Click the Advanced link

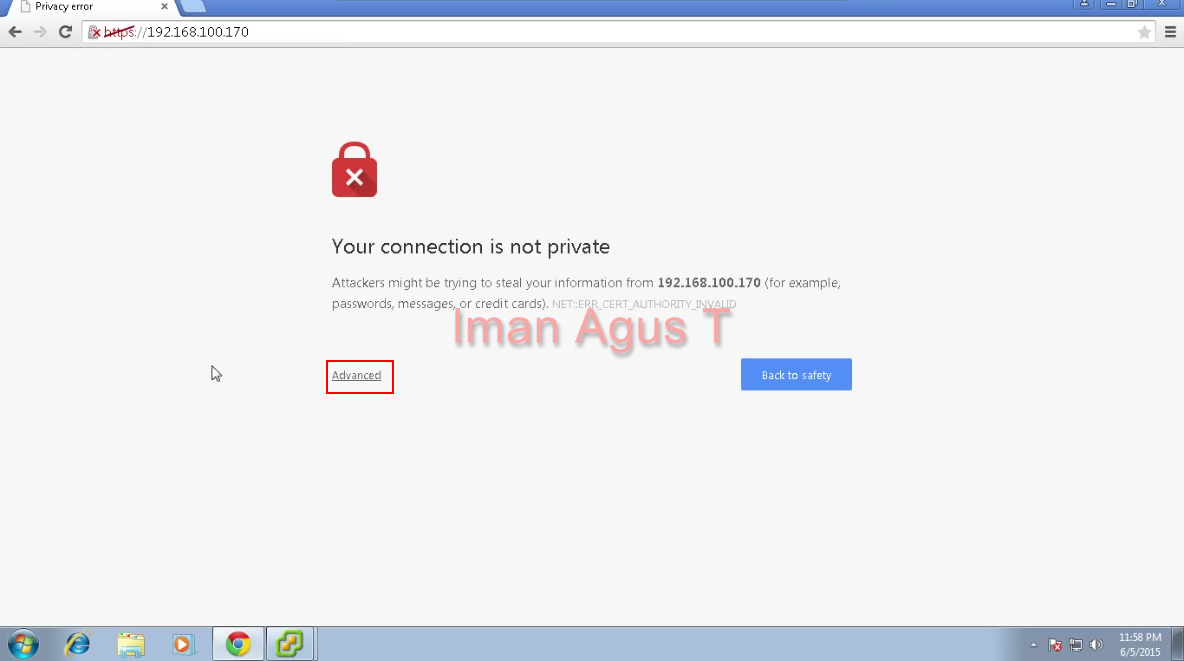click(x=356, y=375)
